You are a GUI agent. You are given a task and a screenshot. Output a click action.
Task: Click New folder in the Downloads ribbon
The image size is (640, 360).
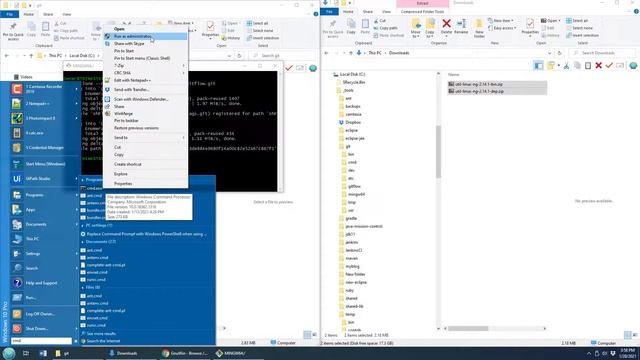[x=479, y=28]
